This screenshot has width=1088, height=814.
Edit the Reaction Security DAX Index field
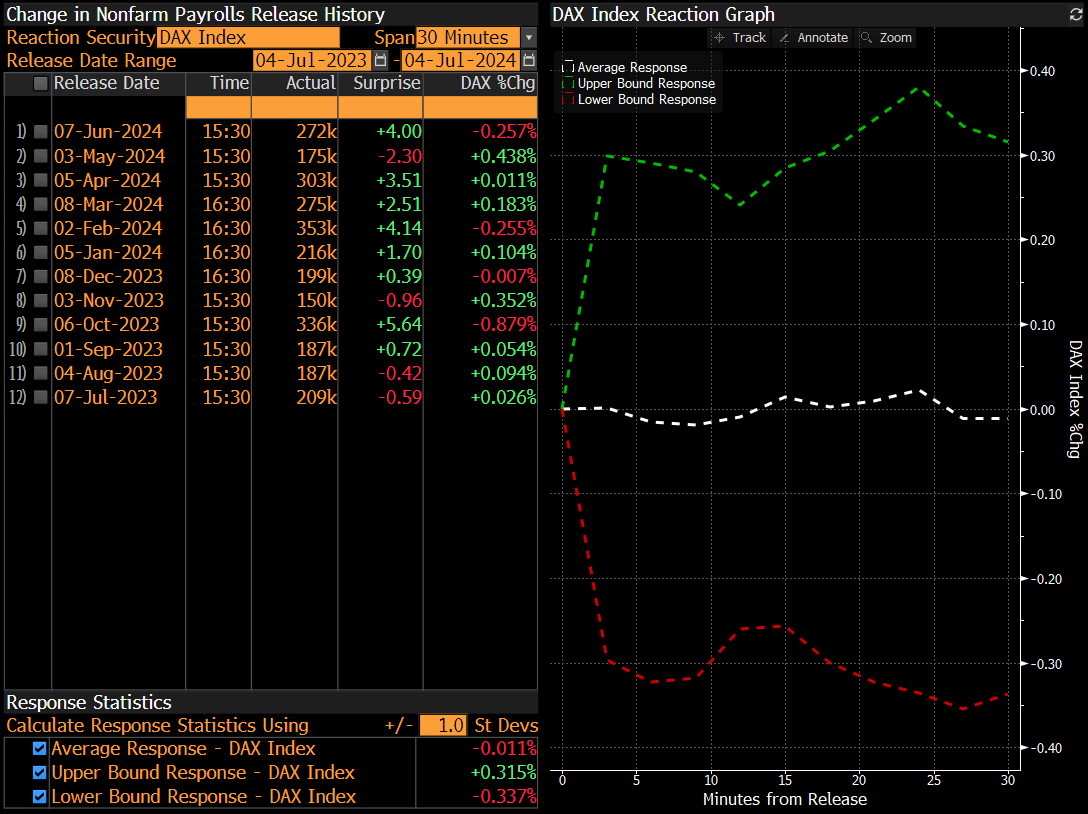click(x=248, y=37)
